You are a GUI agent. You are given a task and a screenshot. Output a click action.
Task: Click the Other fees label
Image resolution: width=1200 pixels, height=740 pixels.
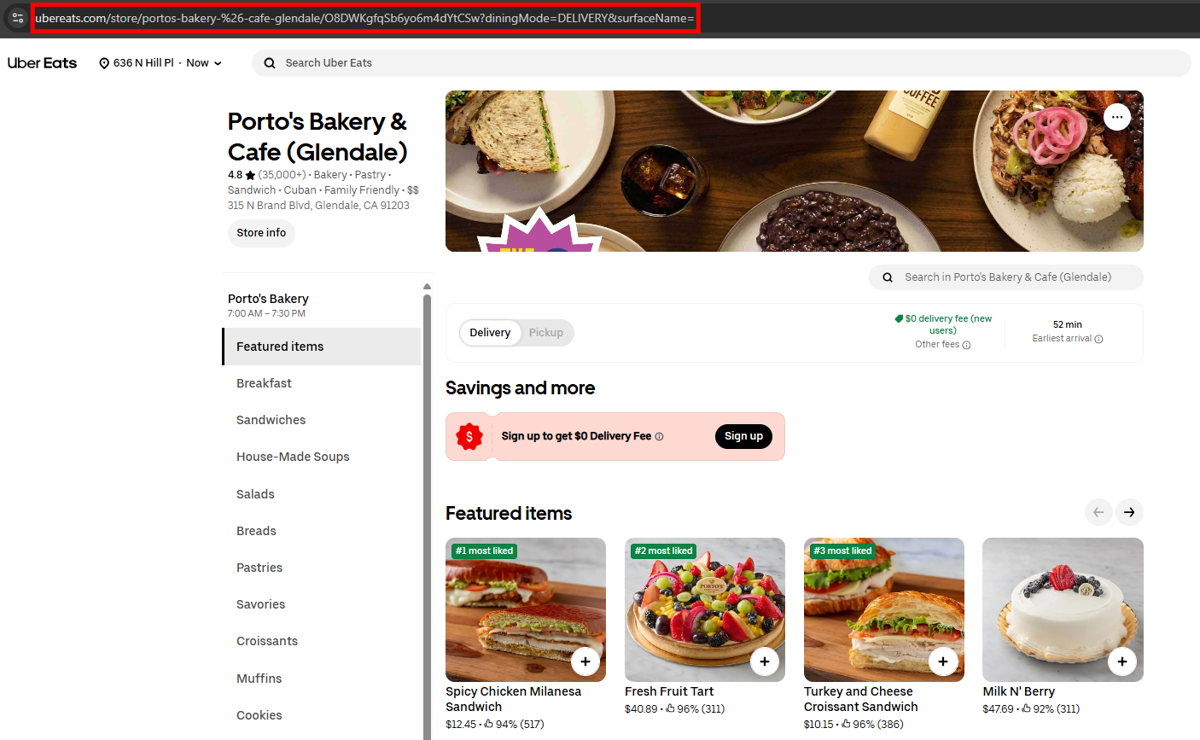pyautogui.click(x=937, y=345)
